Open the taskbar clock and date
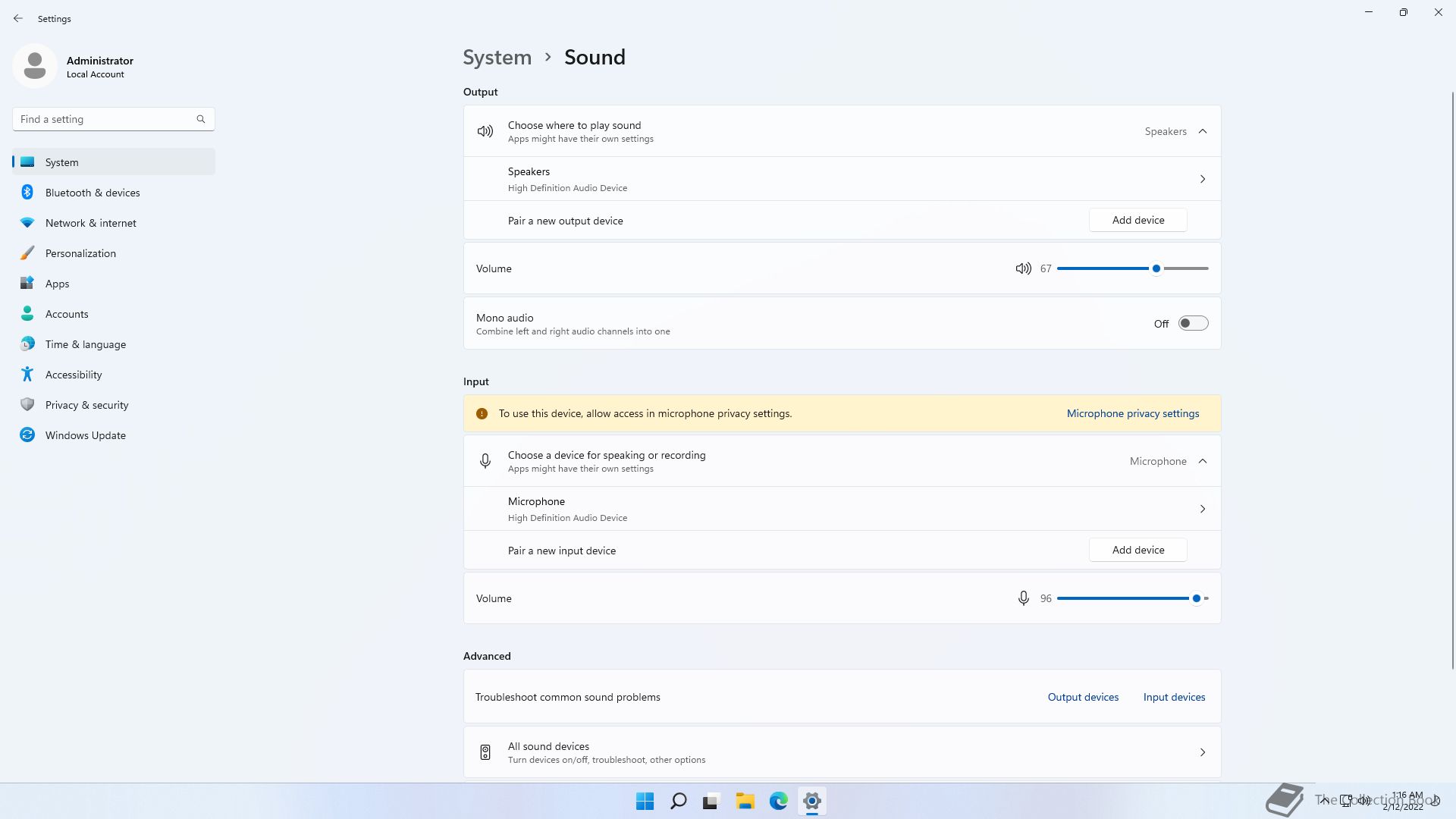Viewport: 1456px width, 819px height. coord(1403,801)
